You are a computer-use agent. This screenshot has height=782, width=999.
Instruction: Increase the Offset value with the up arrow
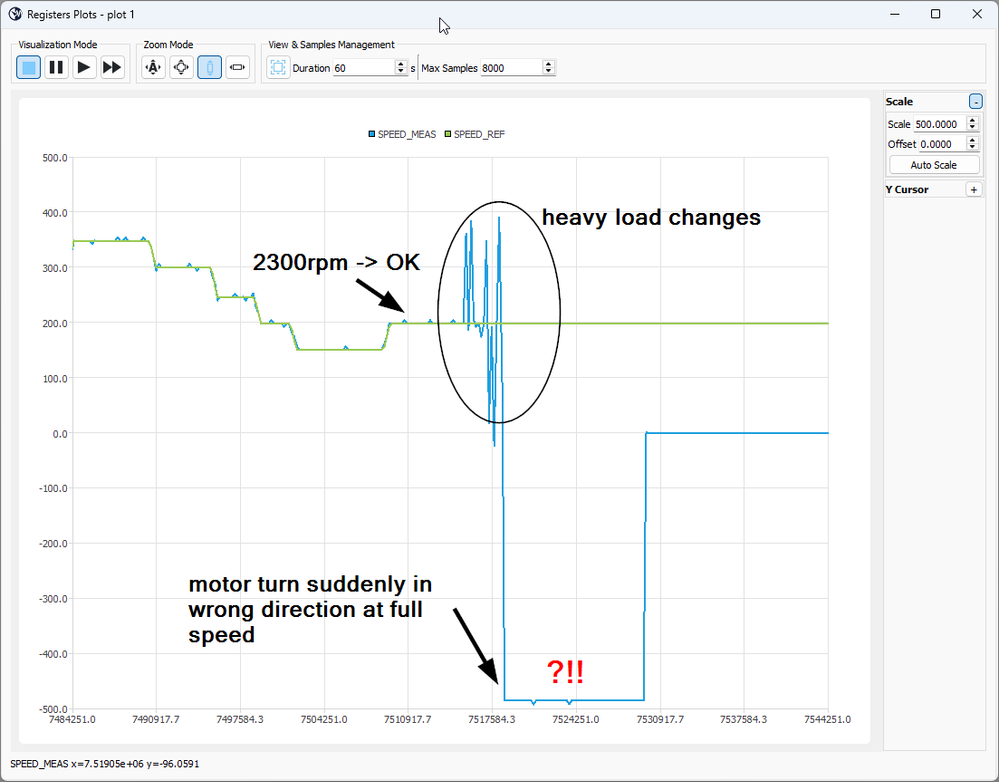[972, 140]
